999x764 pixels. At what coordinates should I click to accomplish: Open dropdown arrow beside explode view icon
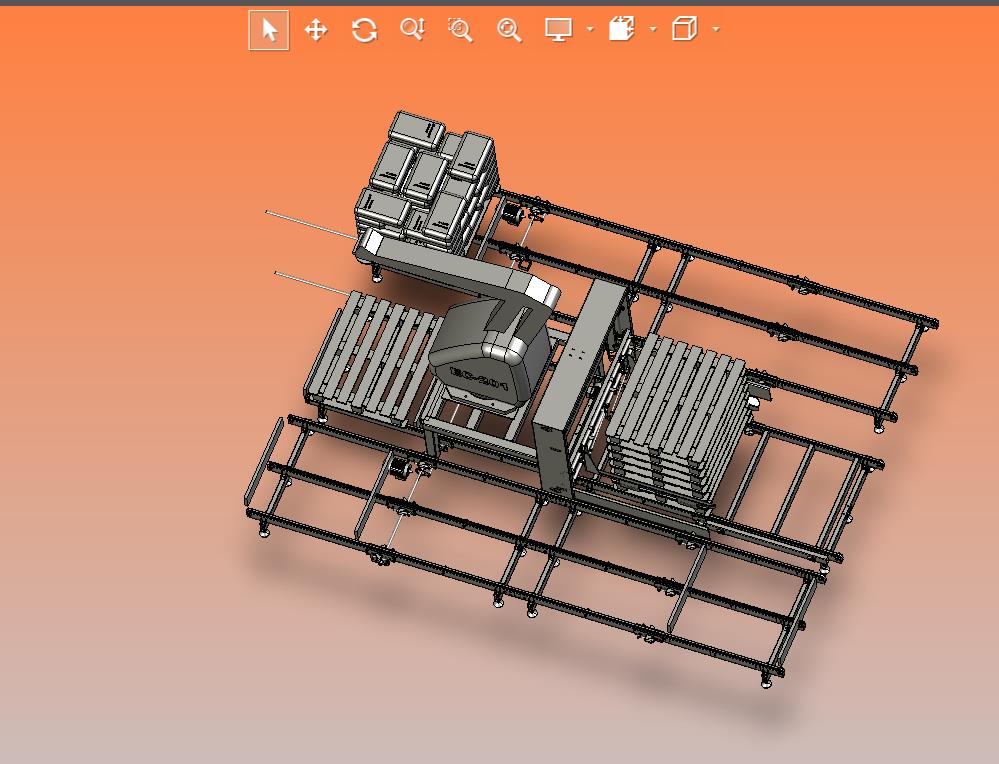(653, 29)
